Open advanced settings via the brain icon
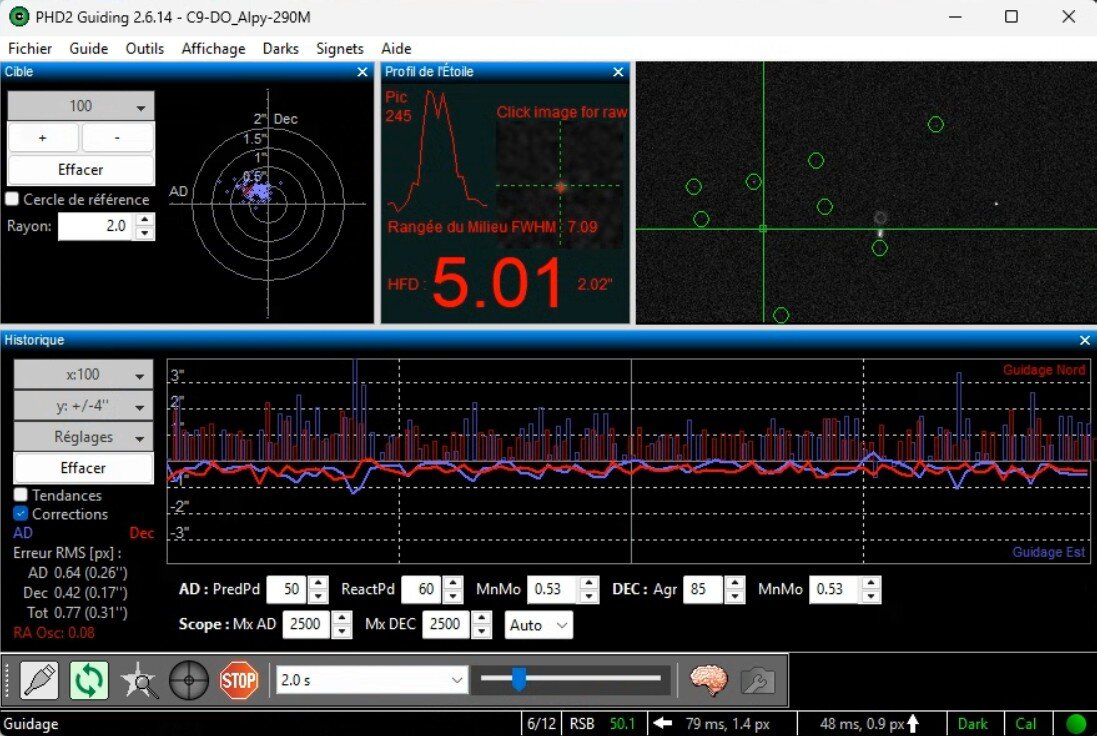 (708, 679)
